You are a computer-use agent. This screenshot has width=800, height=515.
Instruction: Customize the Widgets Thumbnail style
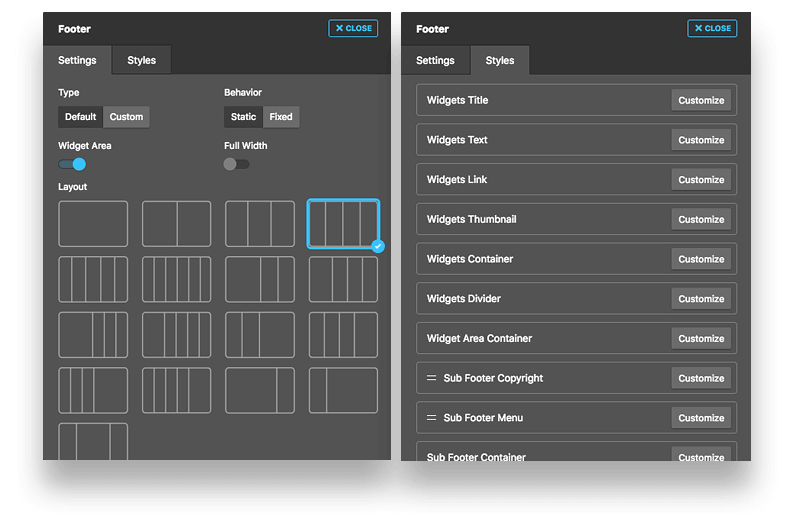[701, 219]
